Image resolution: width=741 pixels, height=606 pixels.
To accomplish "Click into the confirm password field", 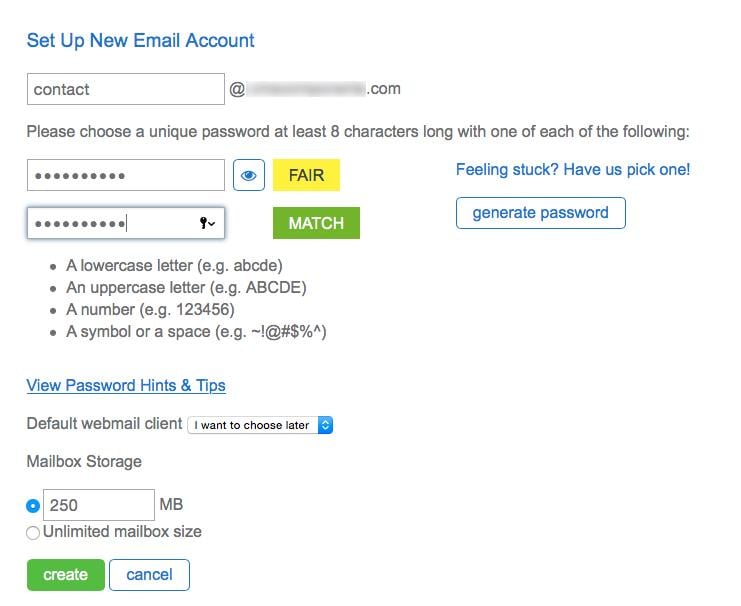I will coord(110,223).
